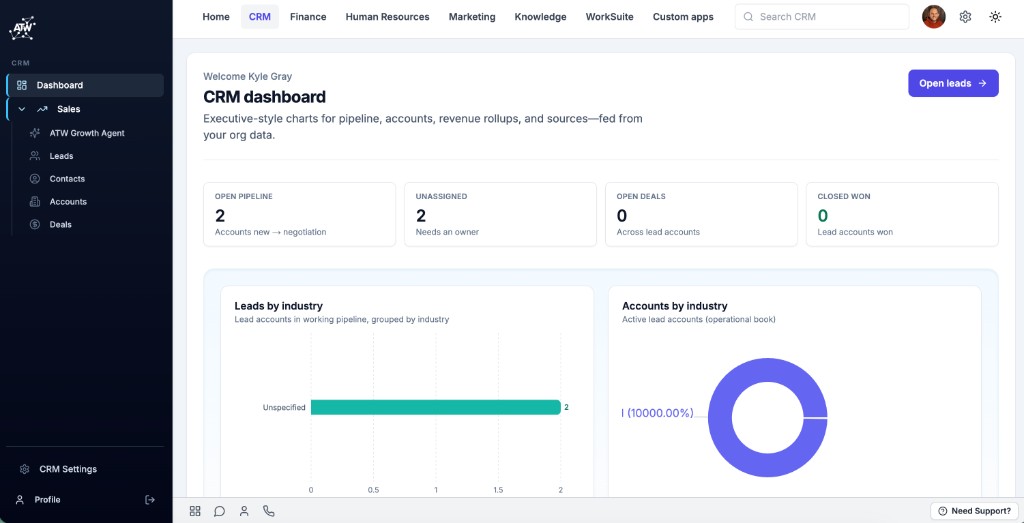Viewport: 1024px width, 523px height.
Task: Click the teal Unspecified bar
Action: pyautogui.click(x=436, y=407)
